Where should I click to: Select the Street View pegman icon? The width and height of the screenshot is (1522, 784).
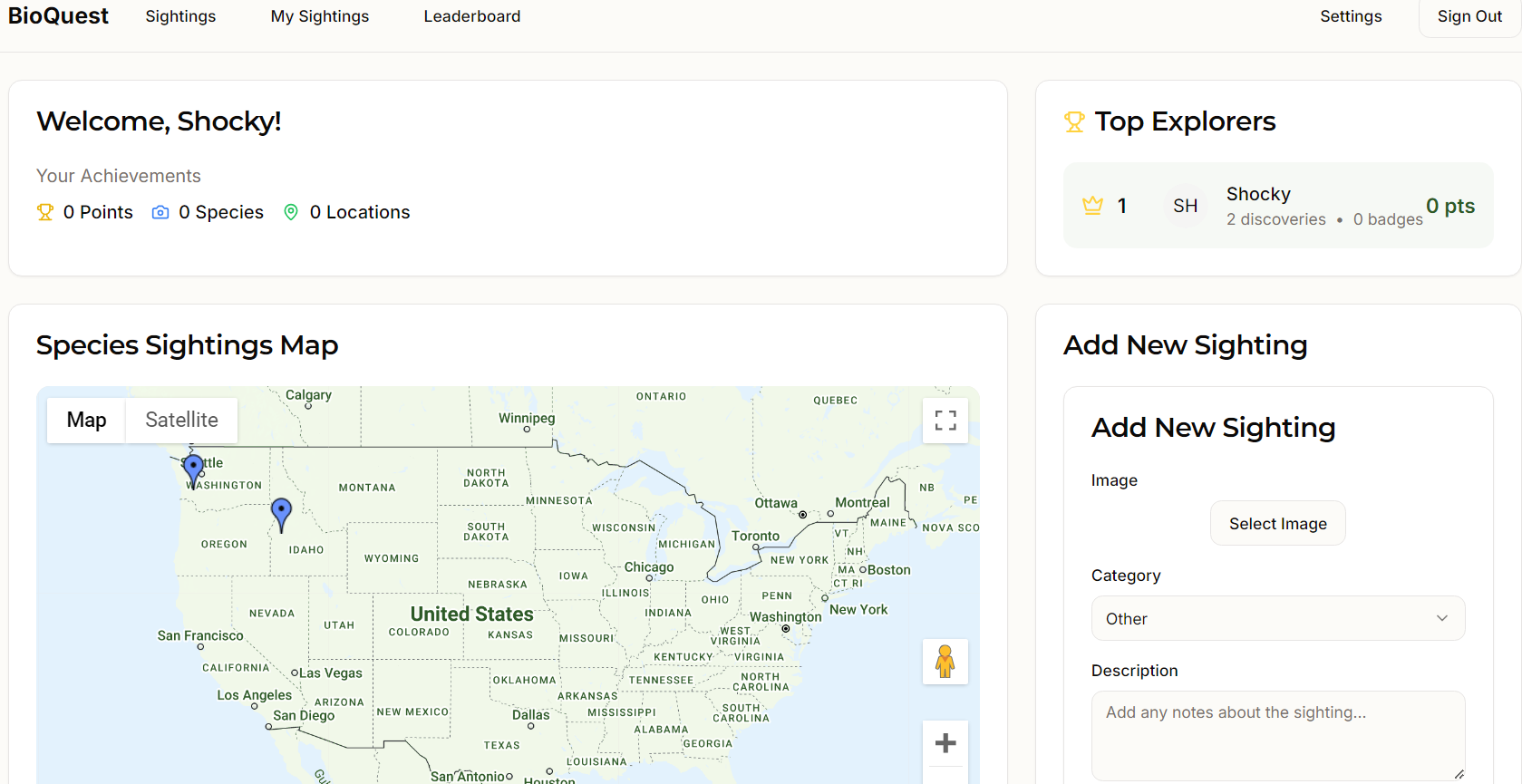(x=945, y=662)
